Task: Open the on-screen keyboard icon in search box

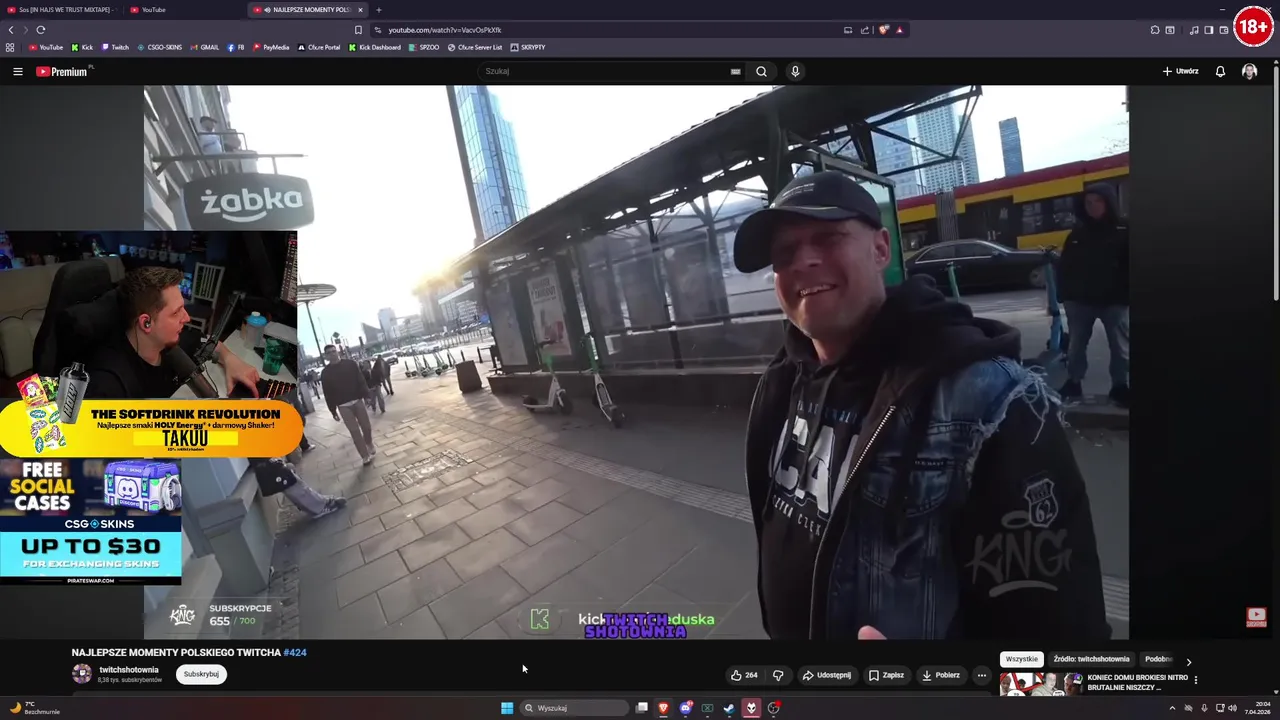Action: pyautogui.click(x=735, y=71)
